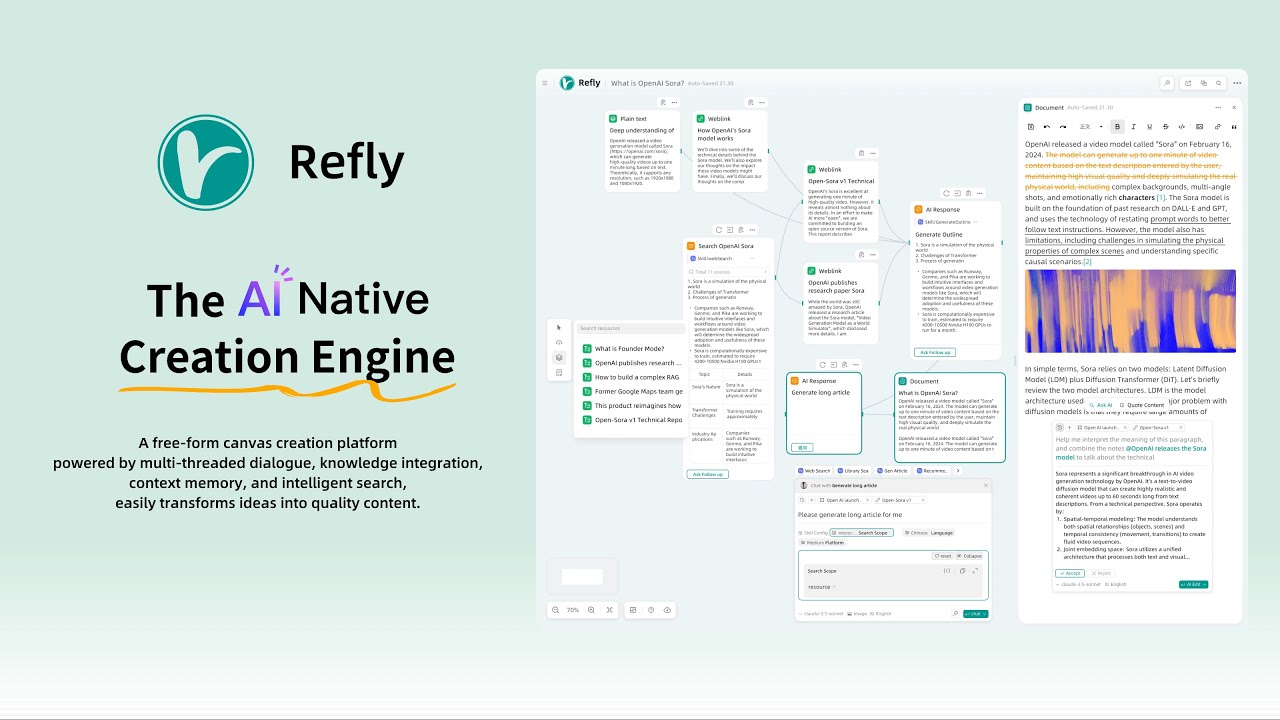Image resolution: width=1280 pixels, height=720 pixels.
Task: Rerun the Generate long article node
Action: tap(822, 364)
